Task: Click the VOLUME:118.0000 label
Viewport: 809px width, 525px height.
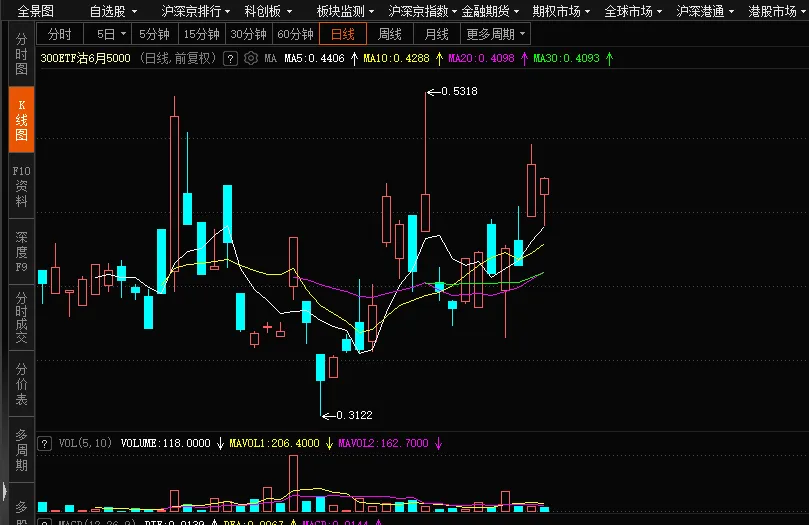Action: point(166,444)
